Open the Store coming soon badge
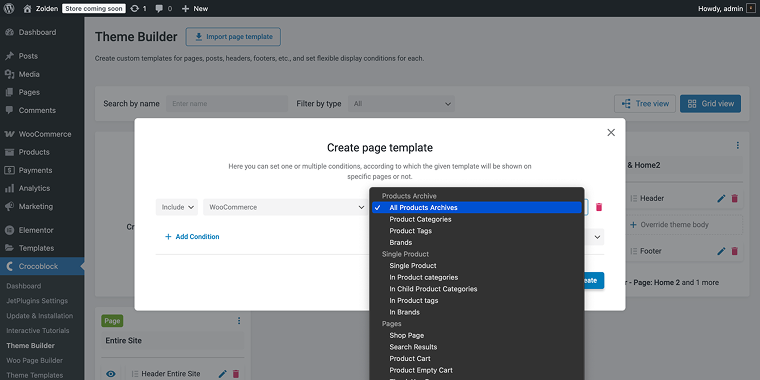This screenshot has height=380, width=760. click(94, 8)
